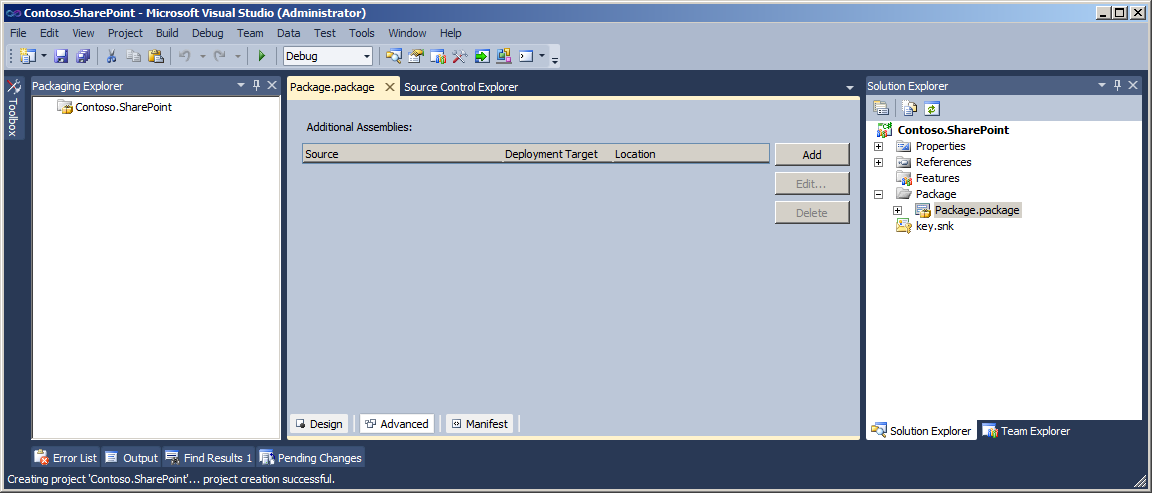The width and height of the screenshot is (1152, 493).
Task: Open the File menu
Action: tap(18, 33)
